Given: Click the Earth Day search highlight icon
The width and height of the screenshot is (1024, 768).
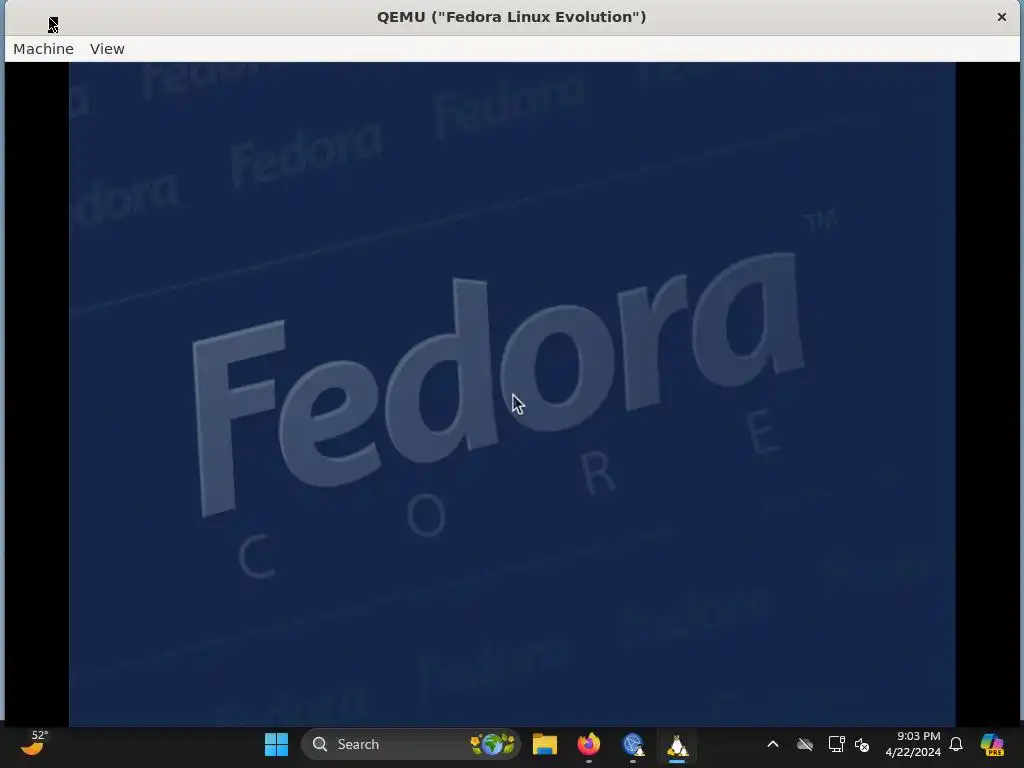Looking at the screenshot, I should click(x=492, y=744).
